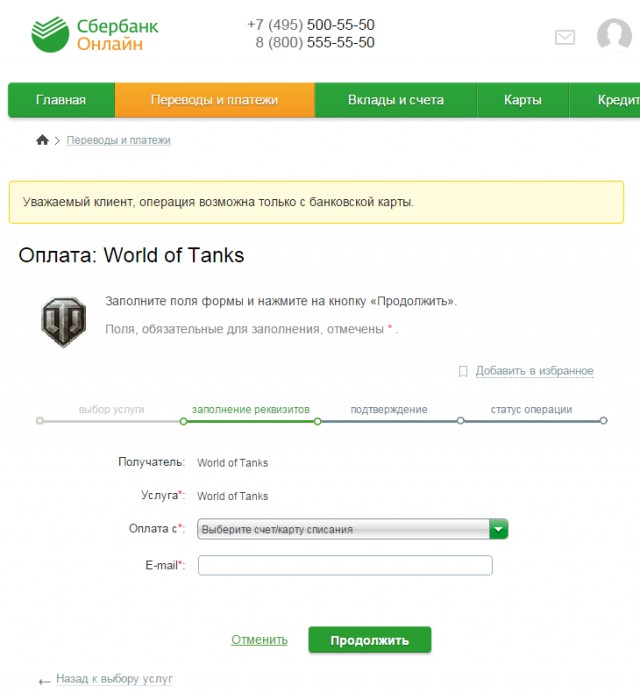Image resolution: width=640 pixels, height=693 pixels.
Task: Open the Кредиты menu tab
Action: coord(605,100)
